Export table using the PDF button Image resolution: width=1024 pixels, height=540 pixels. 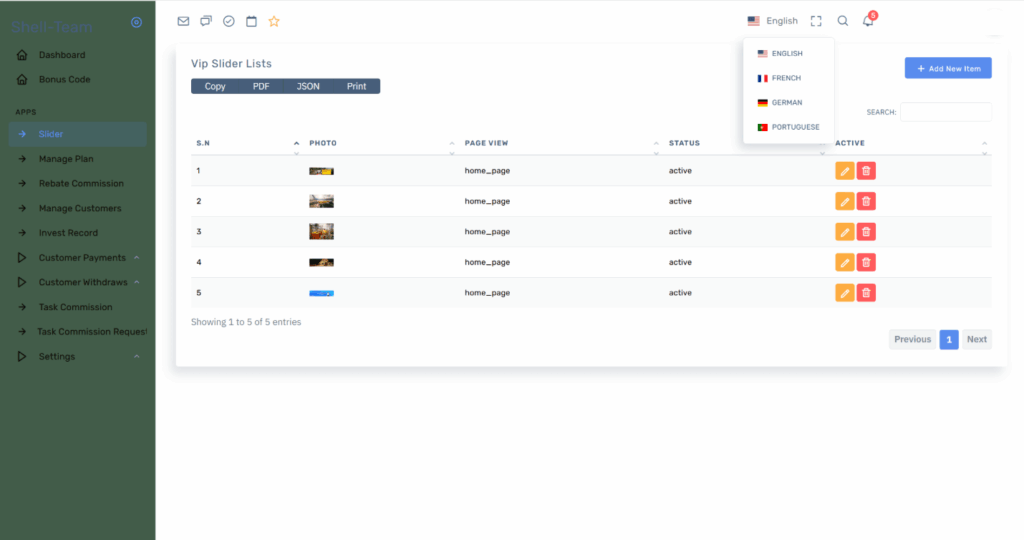[x=261, y=86]
